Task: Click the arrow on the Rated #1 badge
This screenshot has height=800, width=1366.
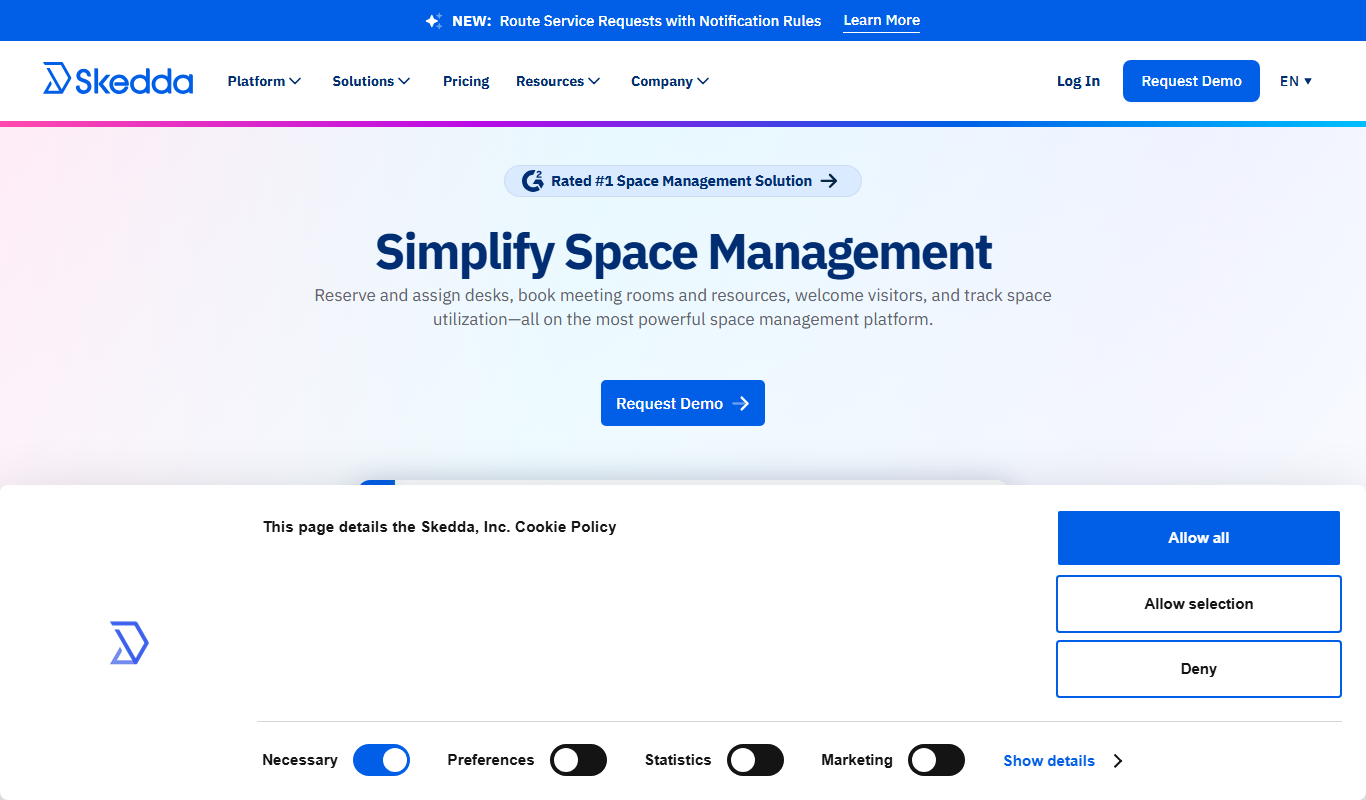Action: (x=829, y=181)
